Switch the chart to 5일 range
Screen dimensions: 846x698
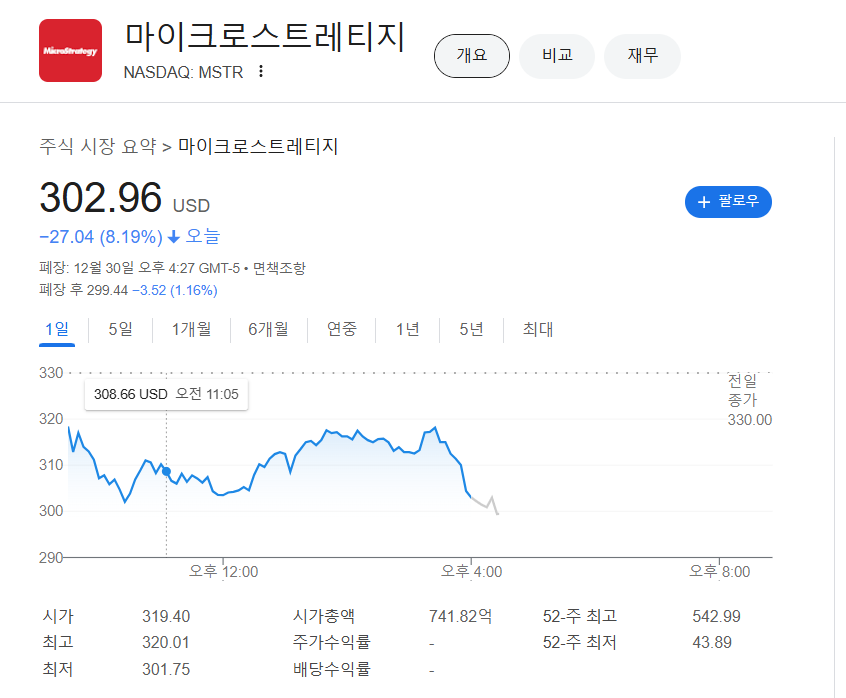click(x=120, y=329)
